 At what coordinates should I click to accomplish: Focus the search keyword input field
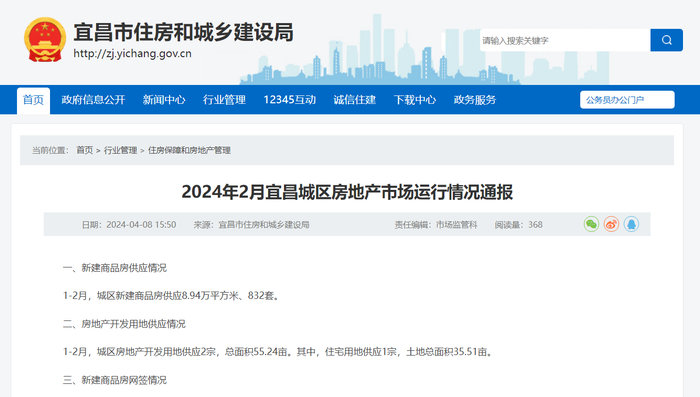[x=565, y=40]
